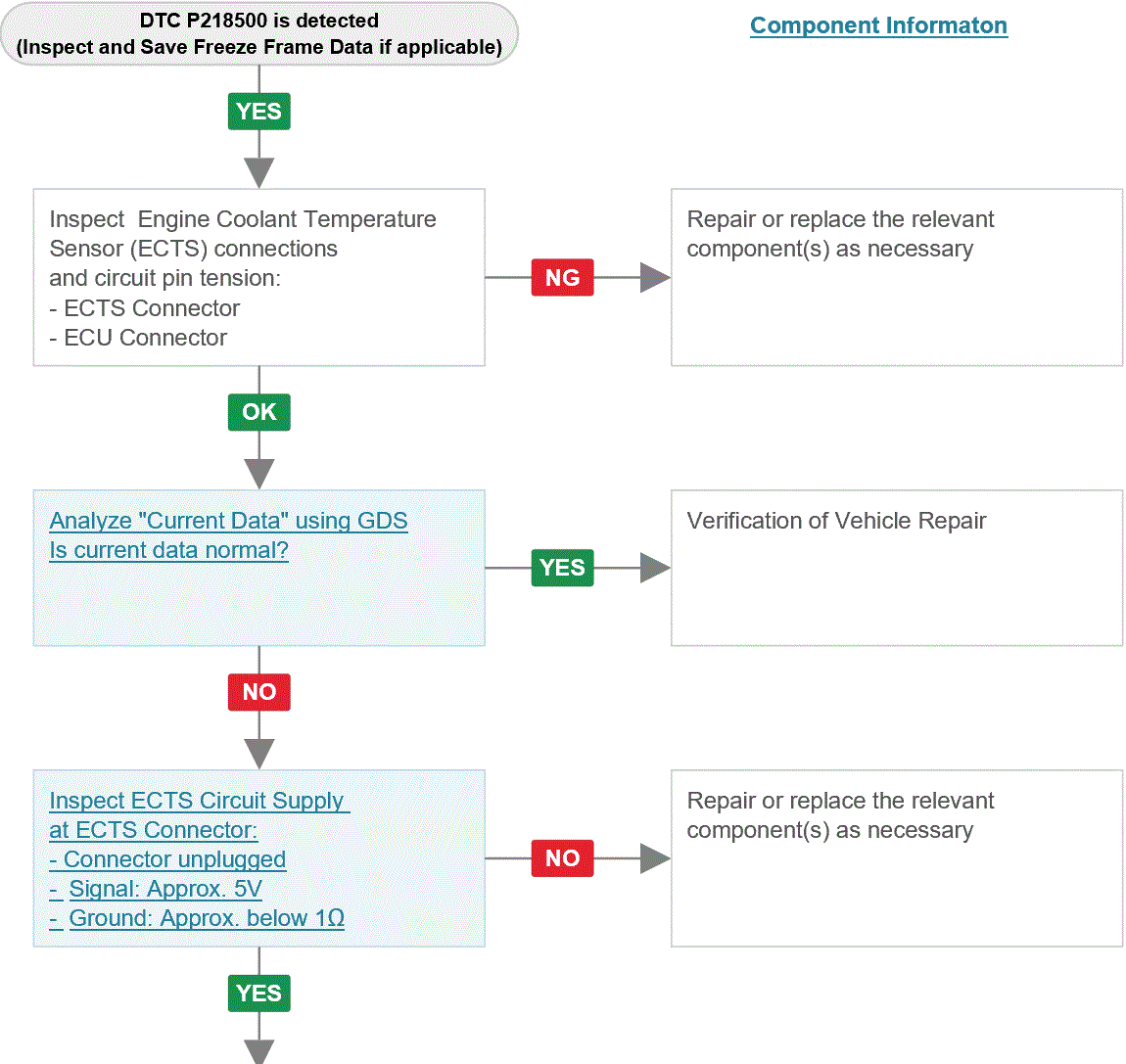Select the "Connector unplugged" link
This screenshot has height=1064, width=1126.
(x=167, y=859)
